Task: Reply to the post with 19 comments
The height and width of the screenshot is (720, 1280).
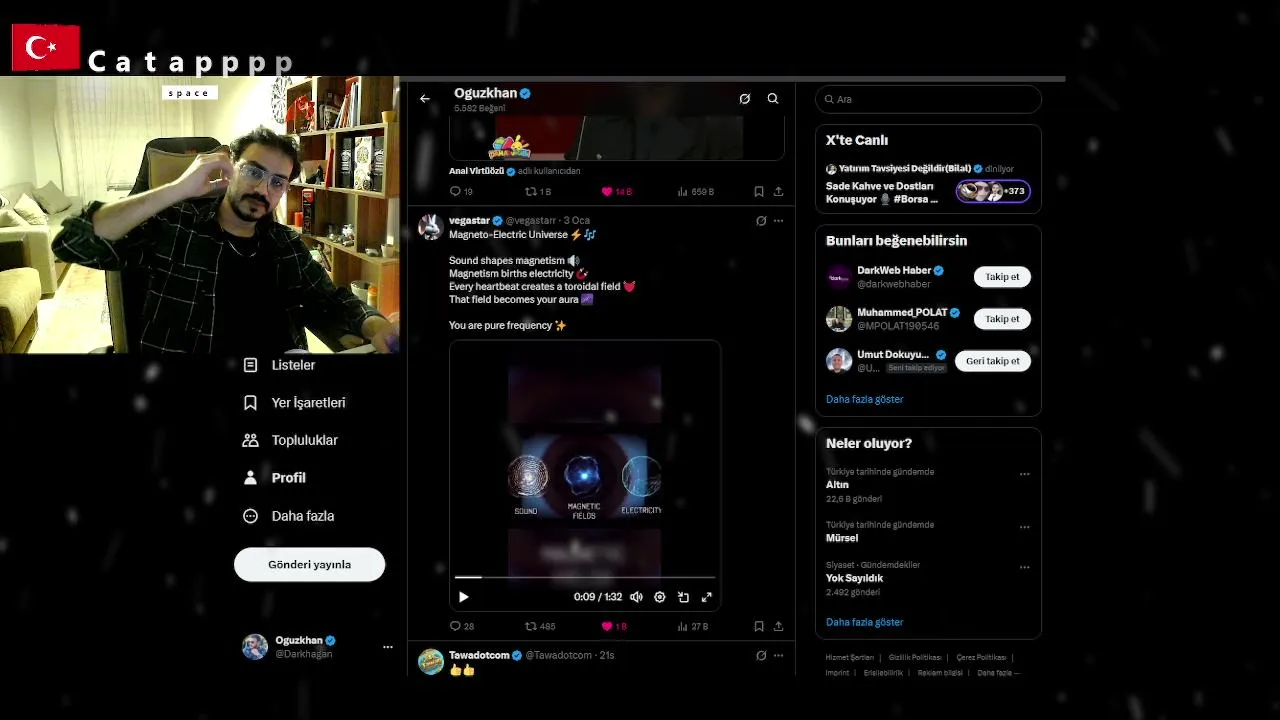Action: (461, 192)
